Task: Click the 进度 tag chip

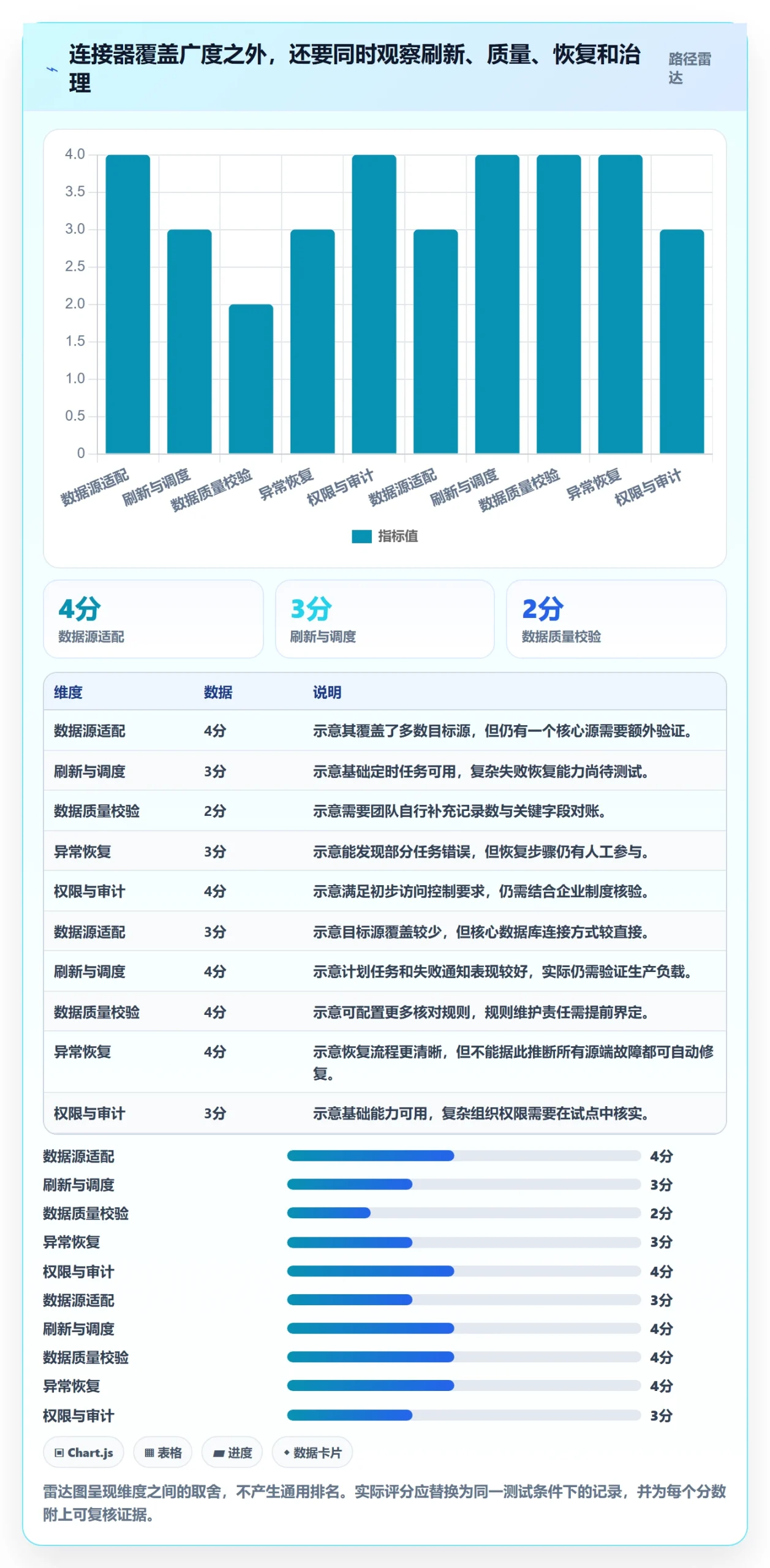Action: coord(232,1452)
